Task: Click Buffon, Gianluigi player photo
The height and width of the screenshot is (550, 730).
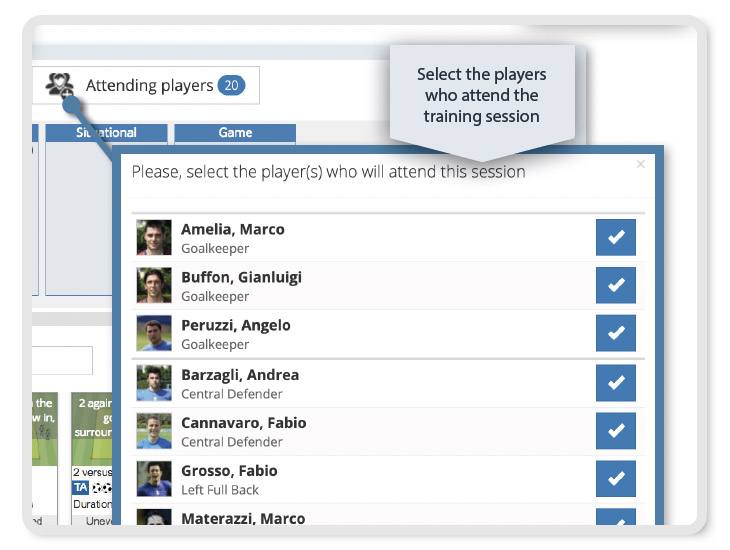Action: 154,285
